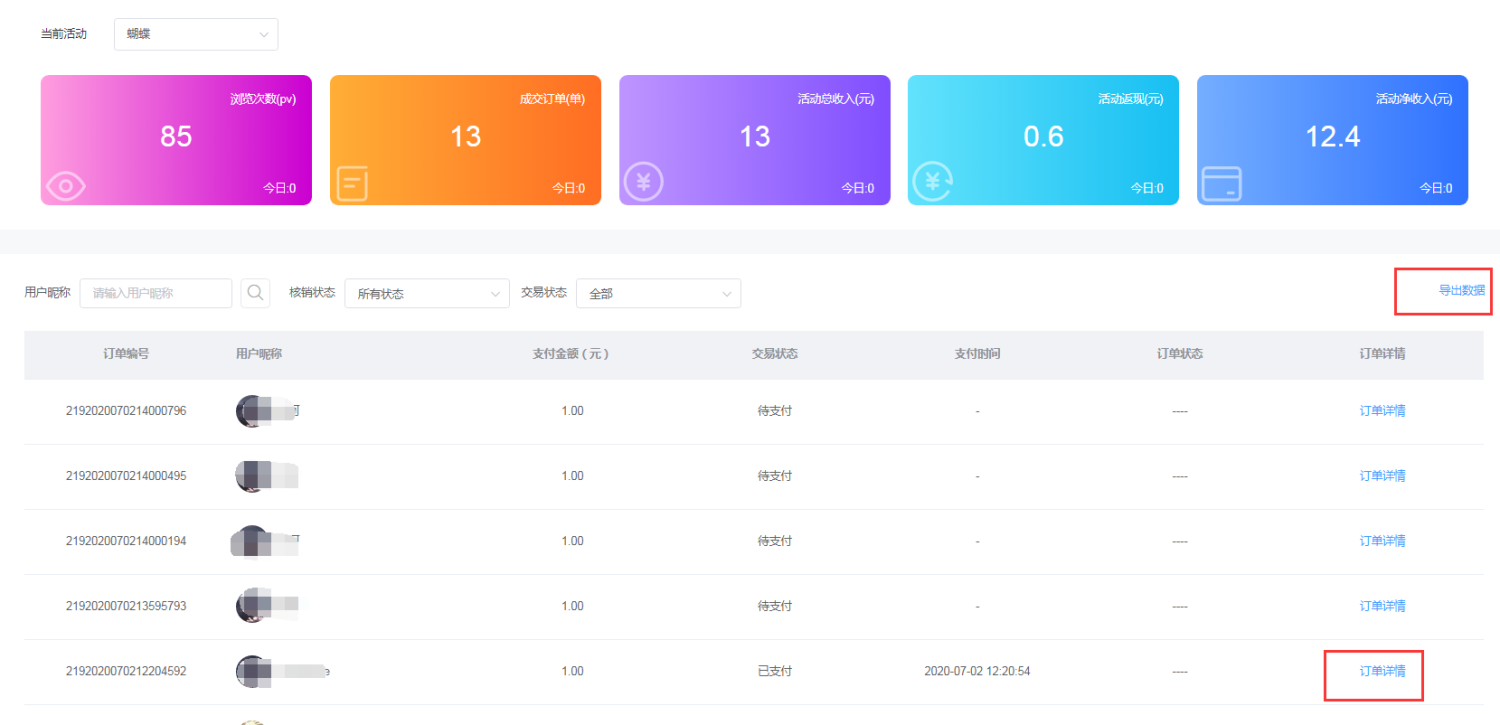Open the current activity dropdown showing 蝴蝶
The image size is (1500, 725).
(196, 34)
